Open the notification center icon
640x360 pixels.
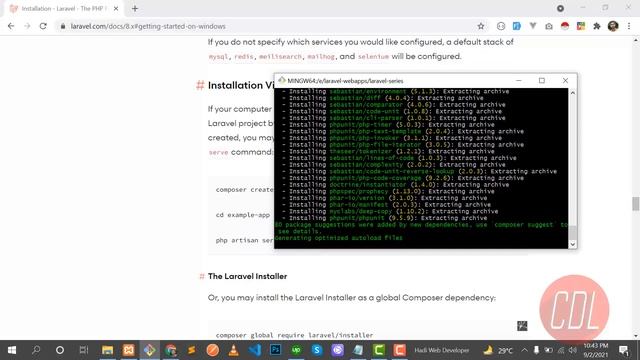coord(624,350)
